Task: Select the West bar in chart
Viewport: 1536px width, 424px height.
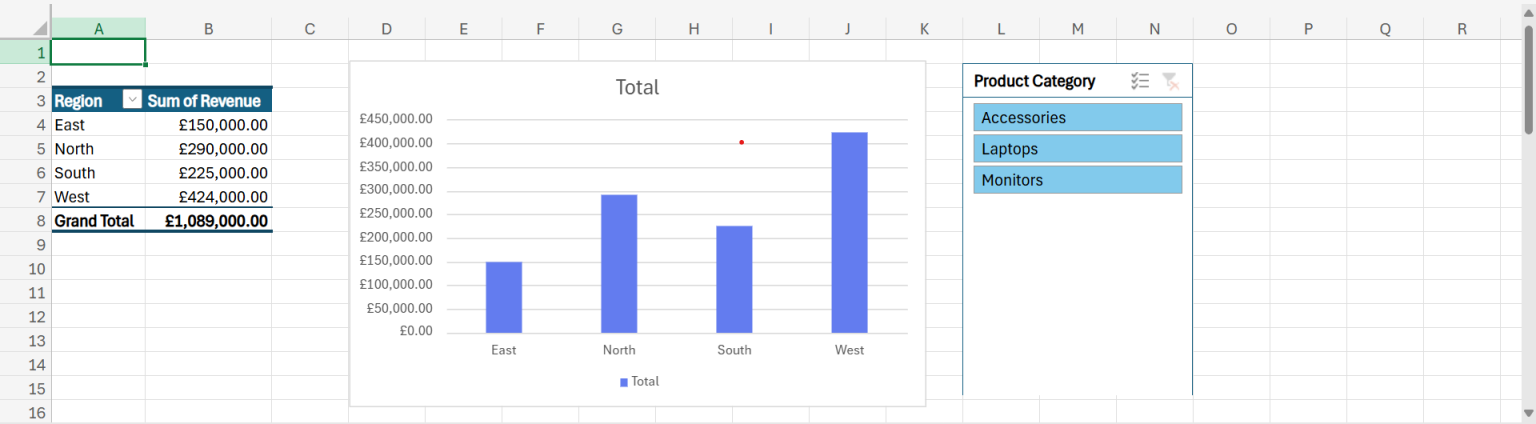Action: tap(849, 232)
